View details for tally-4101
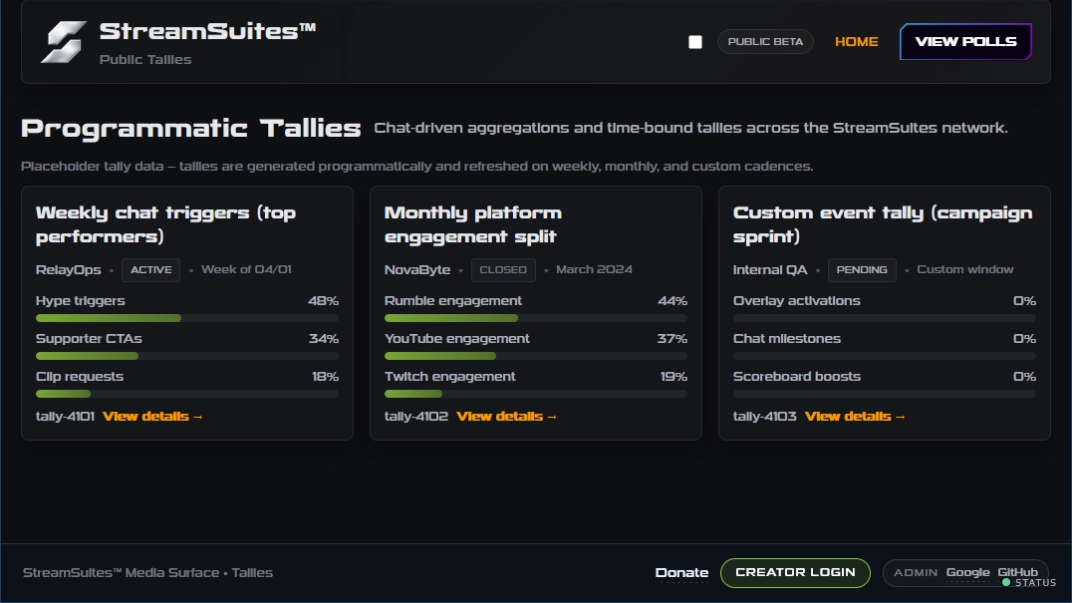 (152, 416)
